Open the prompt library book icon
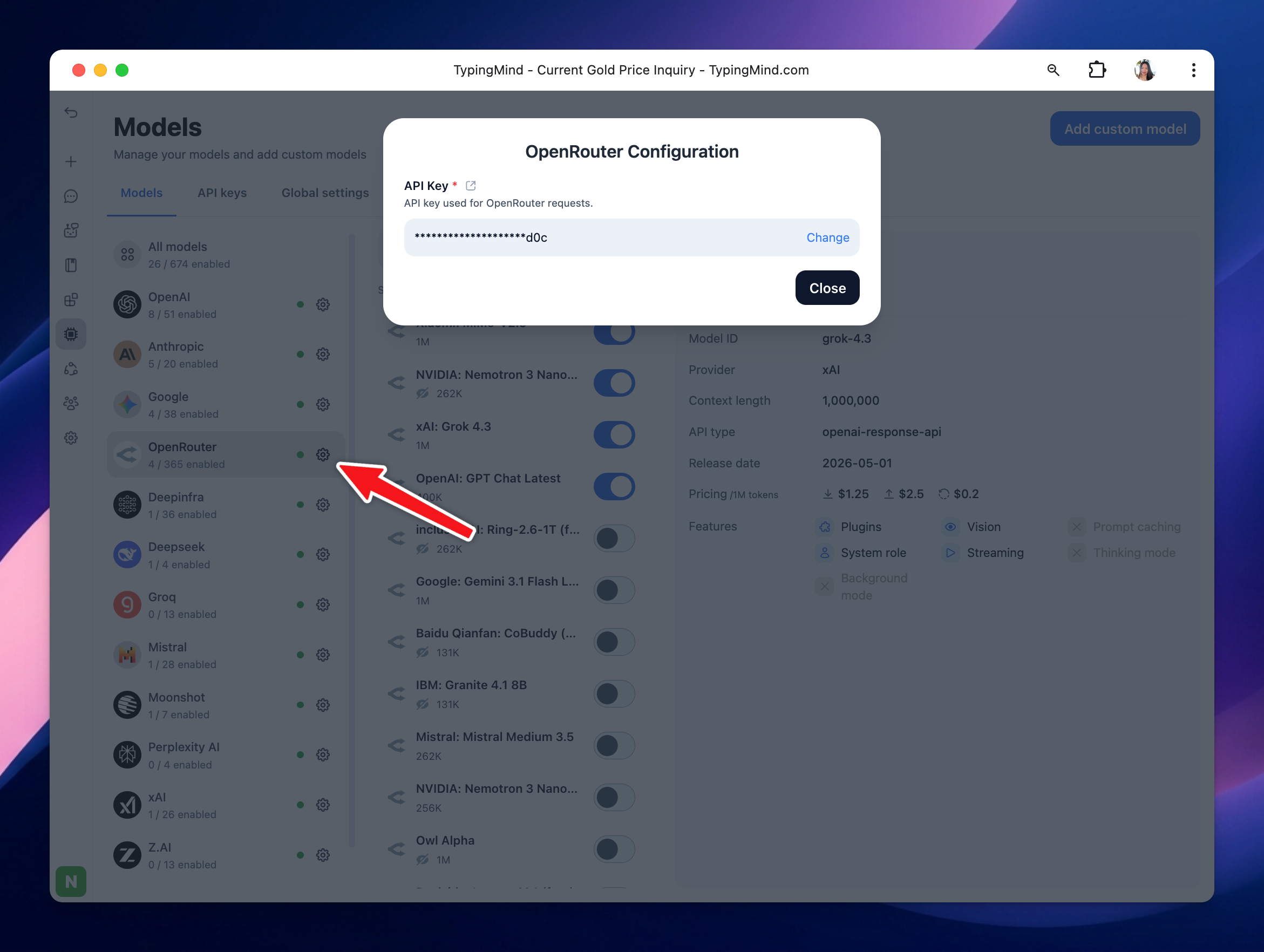 pos(71,265)
